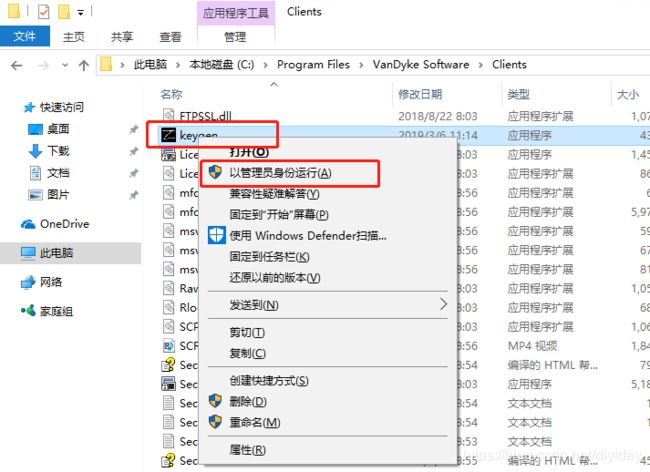
Task: Expand breadcrumb chevron after 此电脑
Action: (x=177, y=65)
